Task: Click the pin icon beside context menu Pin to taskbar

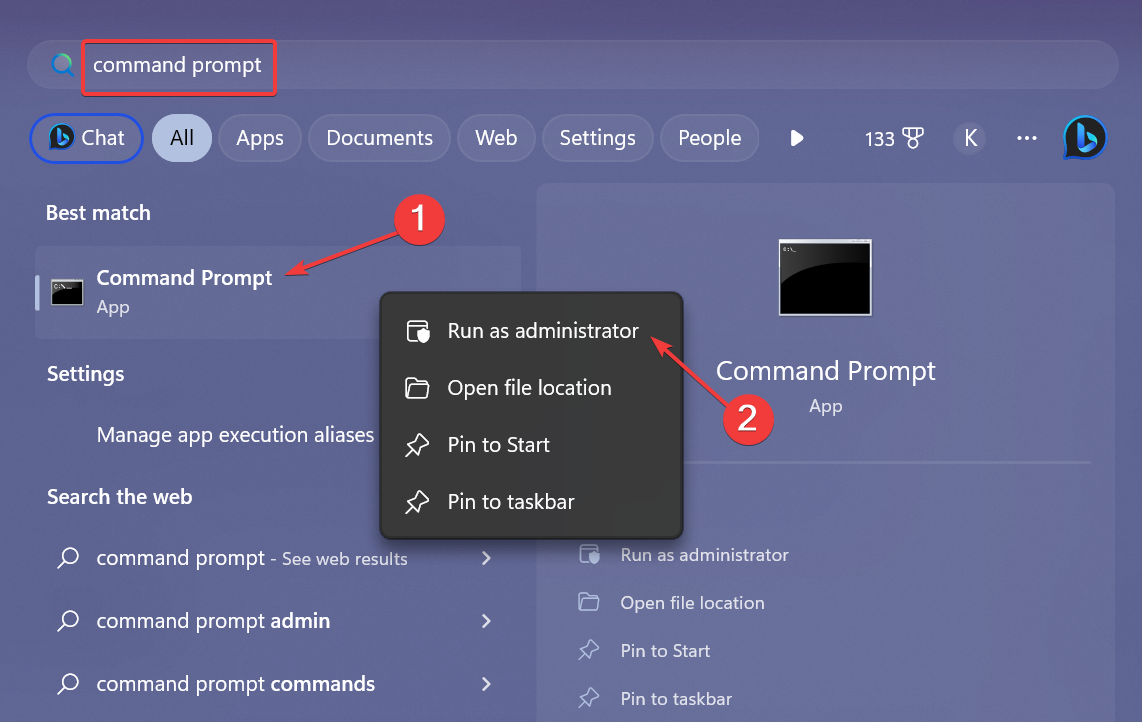Action: click(x=417, y=501)
